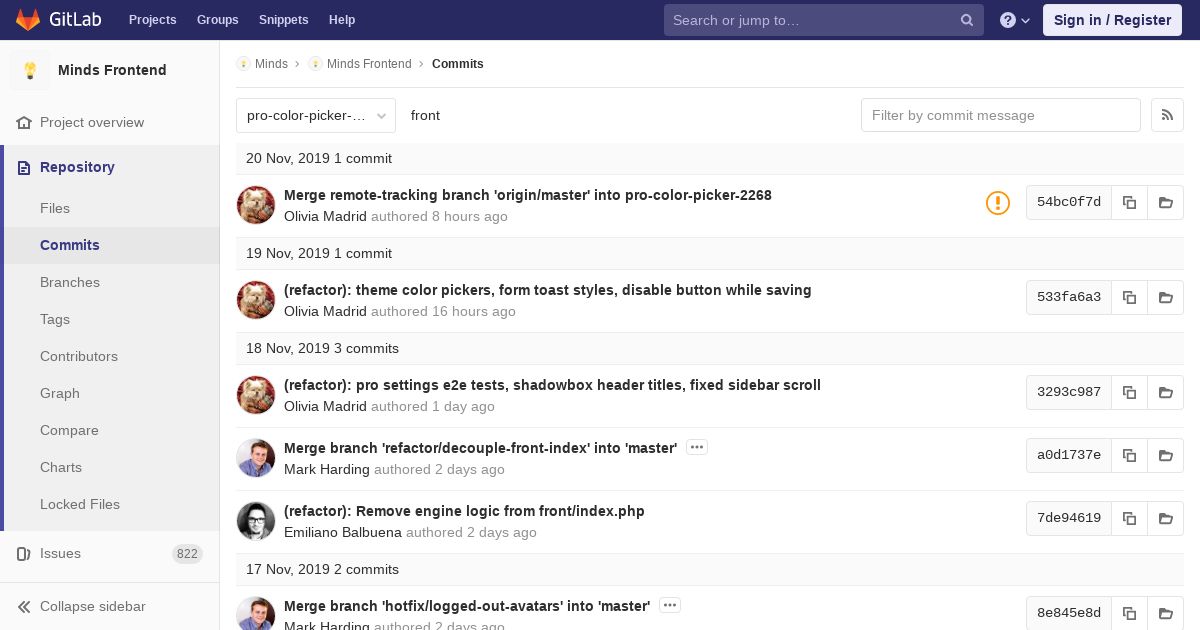The height and width of the screenshot is (630, 1200).
Task: Focus the Filter by commit message field
Action: 1000,115
